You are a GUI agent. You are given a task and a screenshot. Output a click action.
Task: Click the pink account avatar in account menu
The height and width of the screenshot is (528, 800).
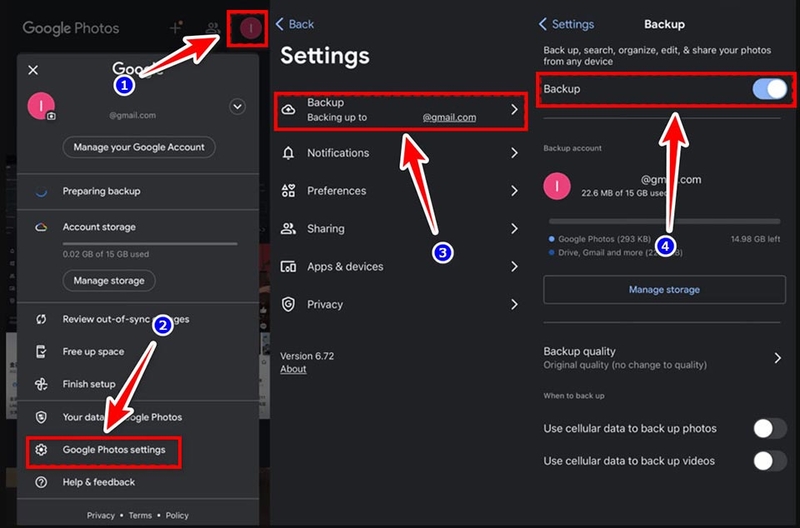(x=41, y=106)
